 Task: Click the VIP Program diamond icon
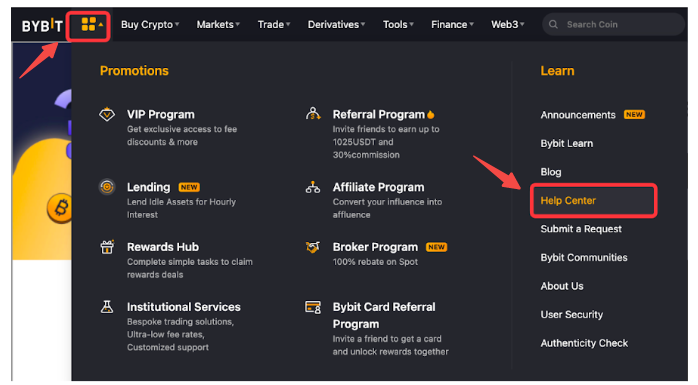click(x=107, y=114)
